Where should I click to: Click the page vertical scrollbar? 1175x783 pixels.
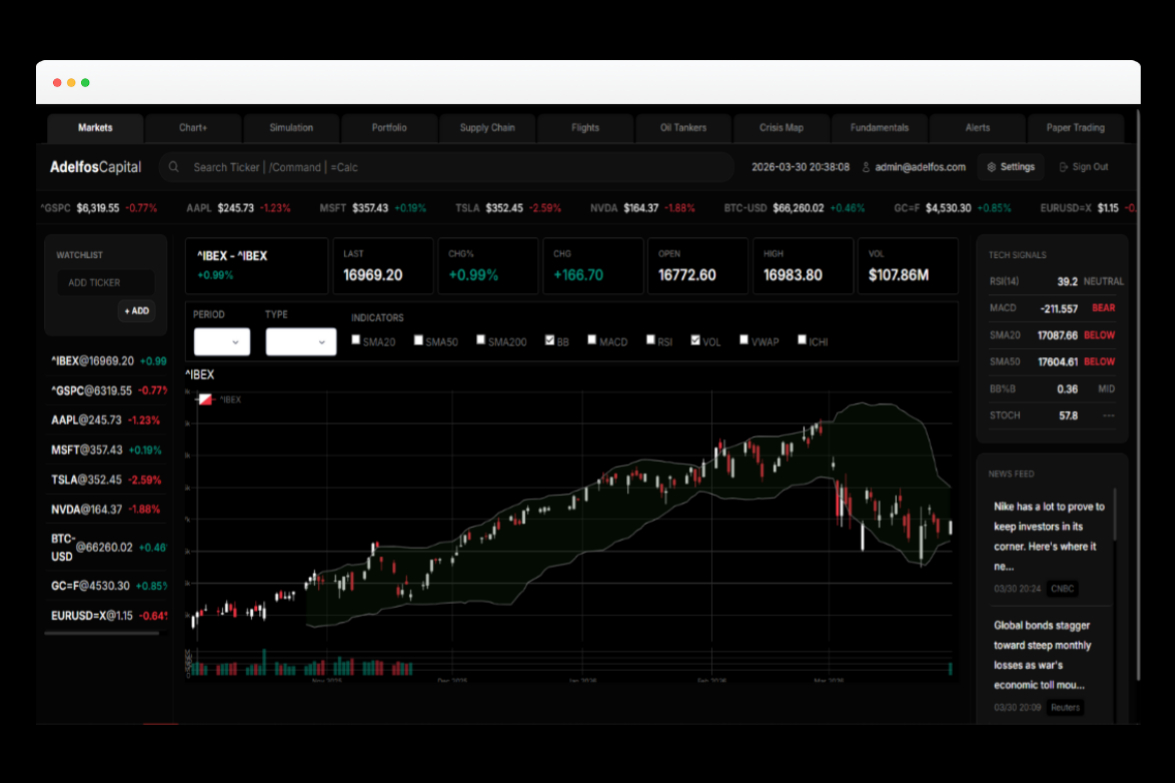pyautogui.click(x=1138, y=396)
